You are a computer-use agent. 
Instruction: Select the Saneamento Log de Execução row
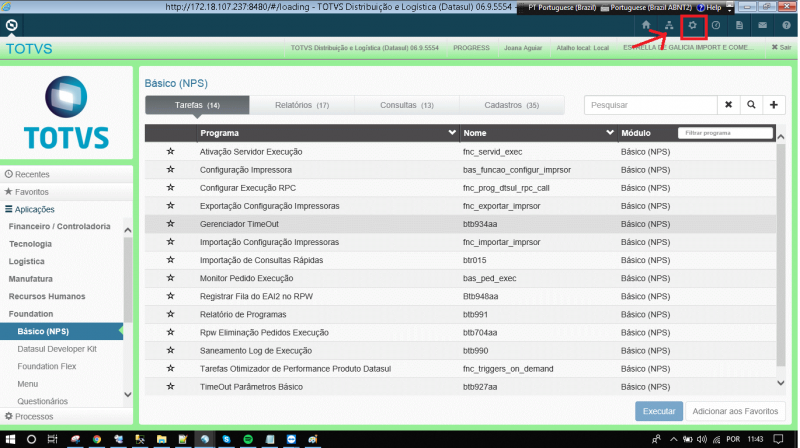(460, 351)
